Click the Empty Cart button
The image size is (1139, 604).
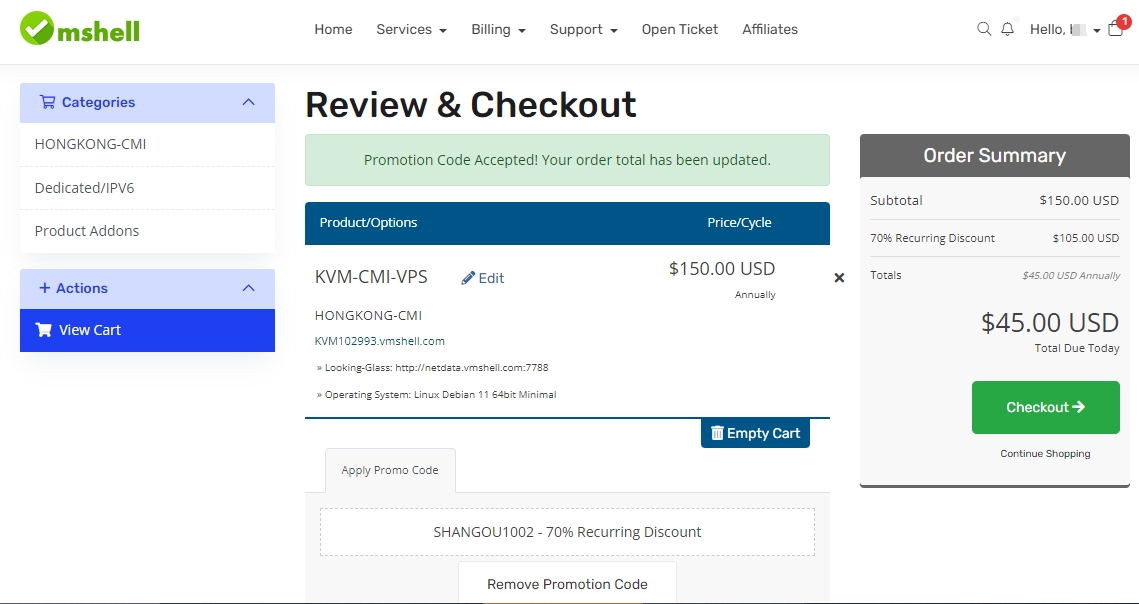pos(755,433)
